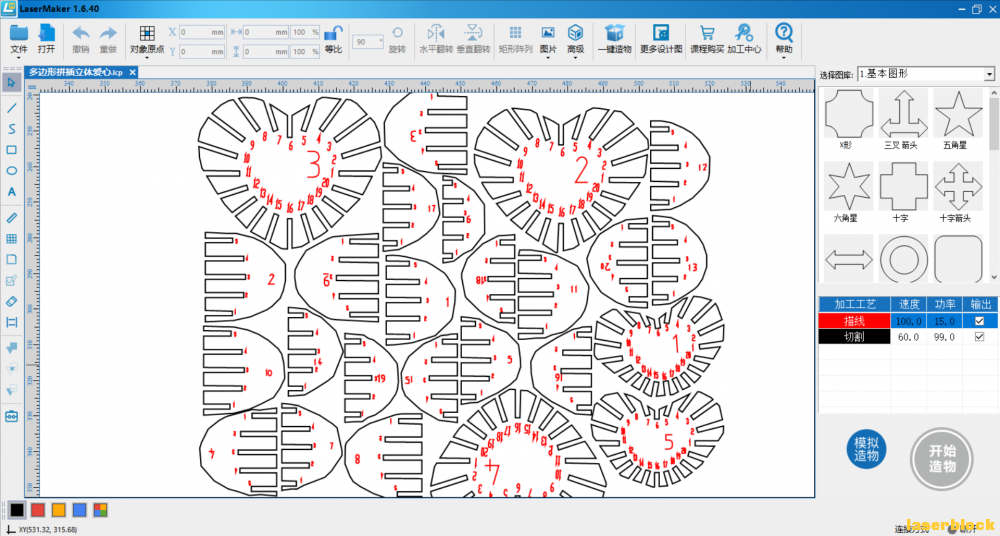1000x536 pixels.
Task: Switch to the 多边形拼插立体爱心.lcp tab
Action: [76, 73]
